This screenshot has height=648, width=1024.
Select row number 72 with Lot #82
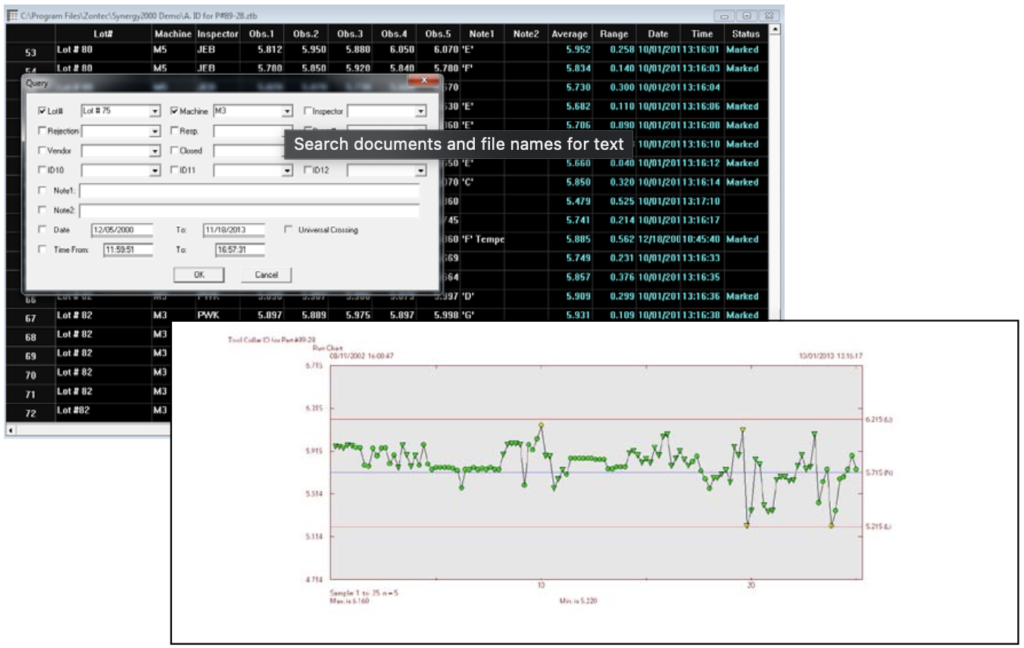31,413
